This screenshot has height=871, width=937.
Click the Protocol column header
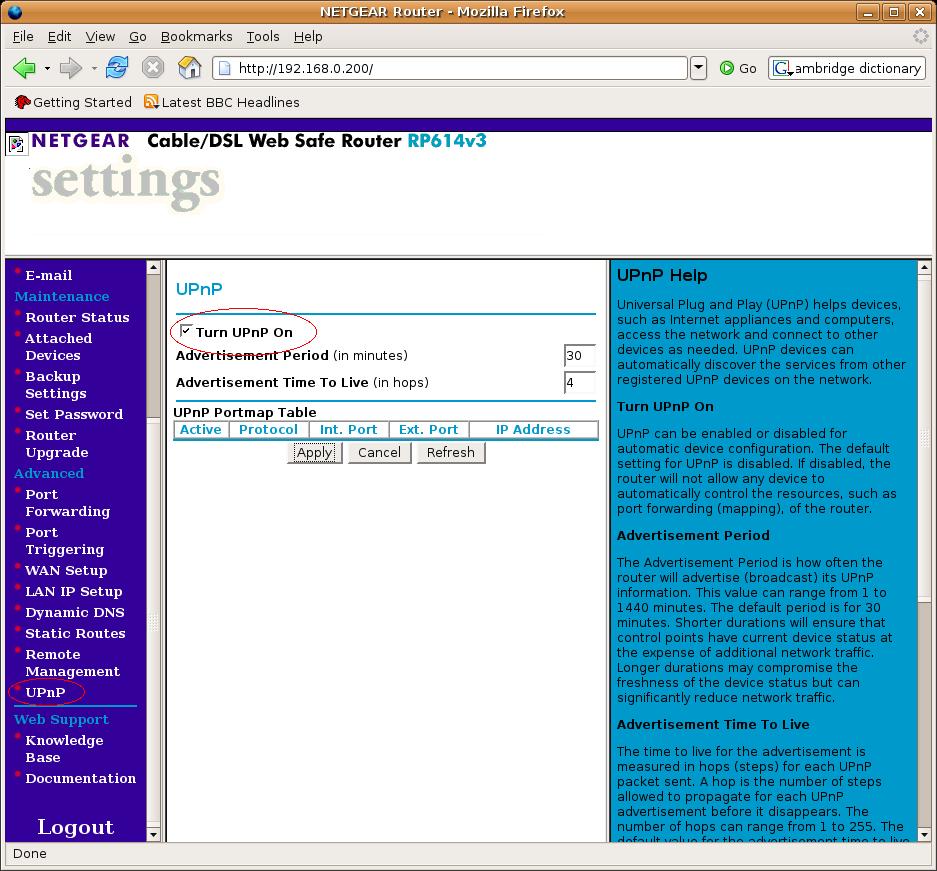[268, 430]
